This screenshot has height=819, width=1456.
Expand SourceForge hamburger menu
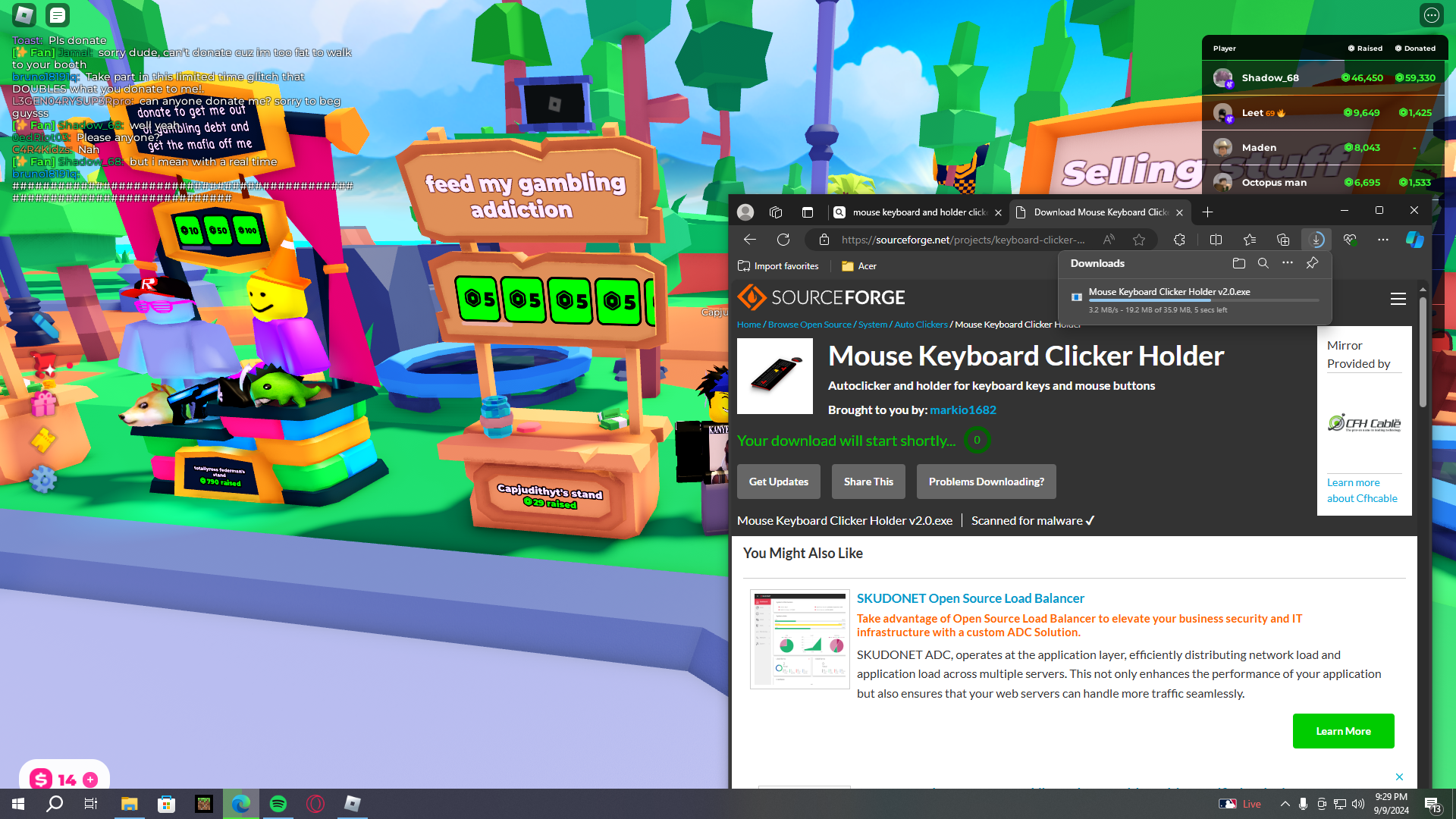click(1398, 299)
